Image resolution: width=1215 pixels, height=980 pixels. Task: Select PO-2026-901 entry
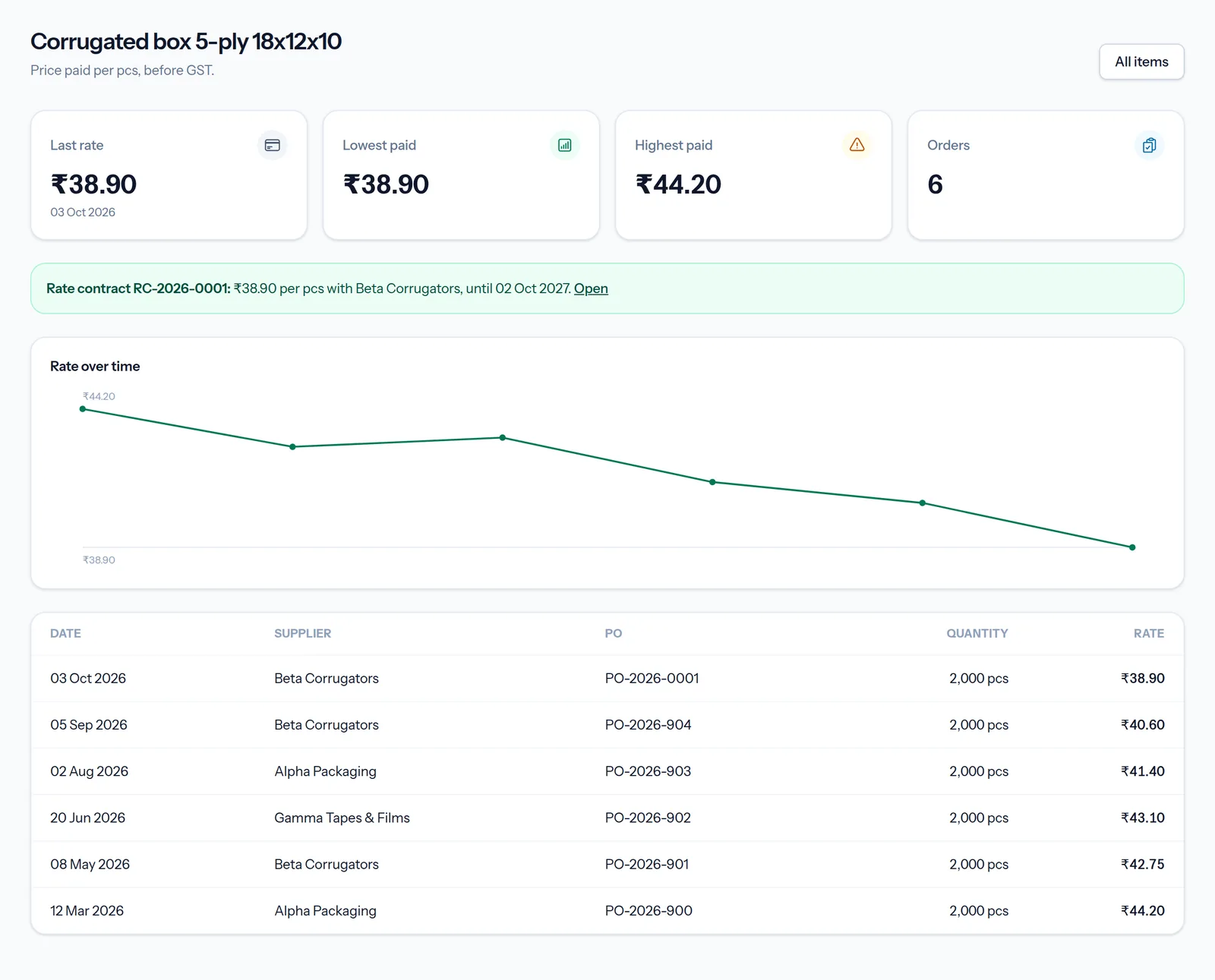coord(647,865)
